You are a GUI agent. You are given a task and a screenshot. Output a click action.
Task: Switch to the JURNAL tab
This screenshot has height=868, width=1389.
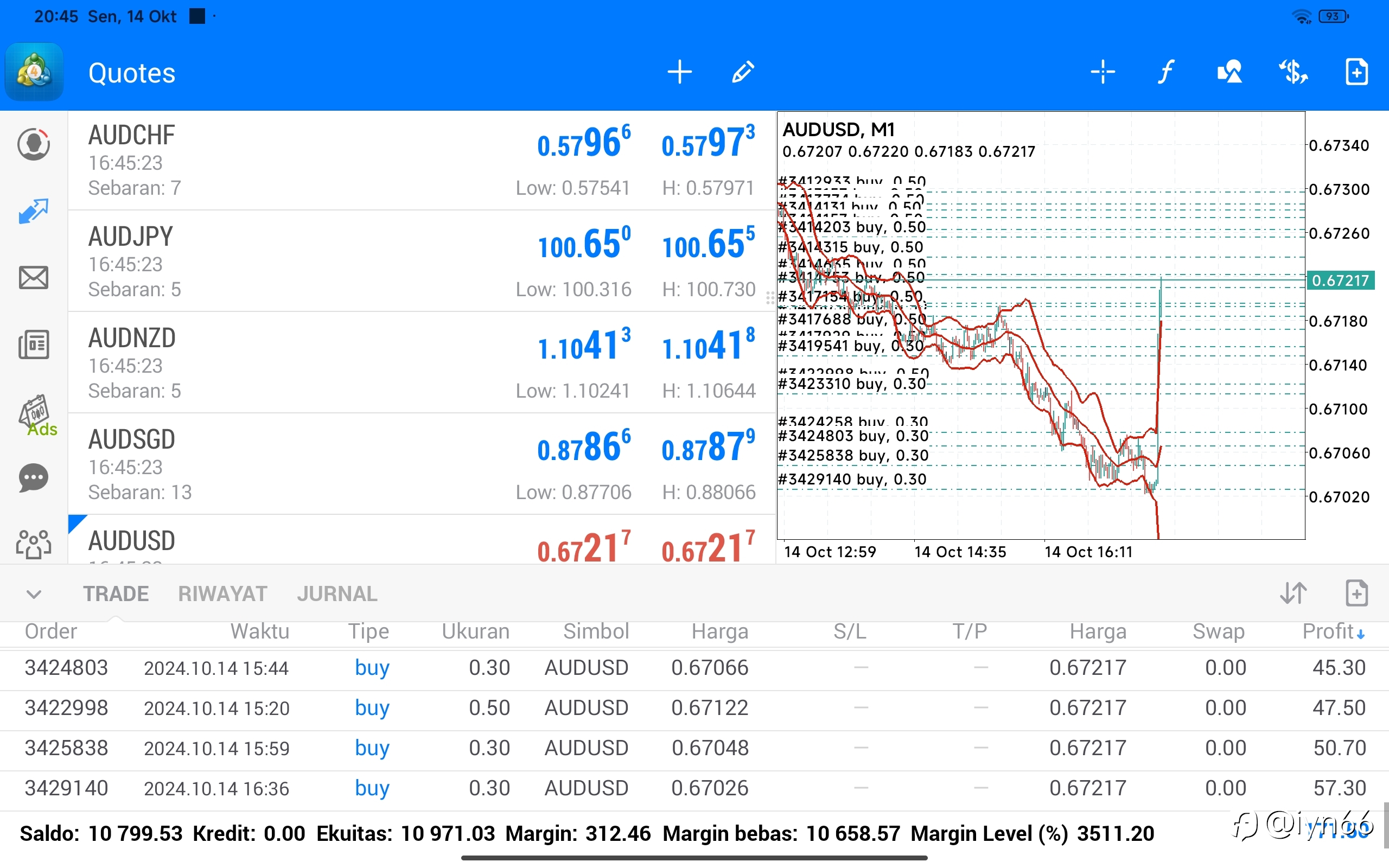click(337, 594)
